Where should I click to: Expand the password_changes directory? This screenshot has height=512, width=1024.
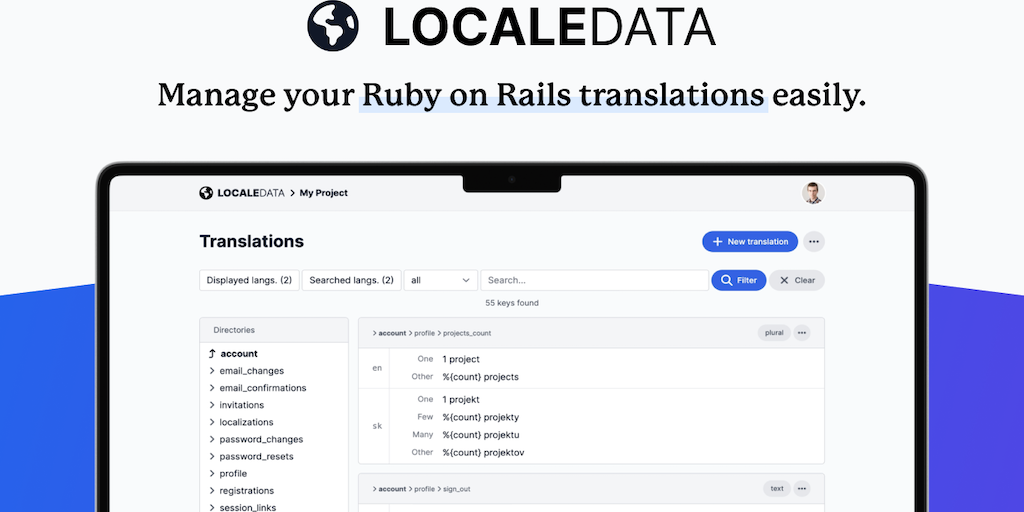[256, 439]
